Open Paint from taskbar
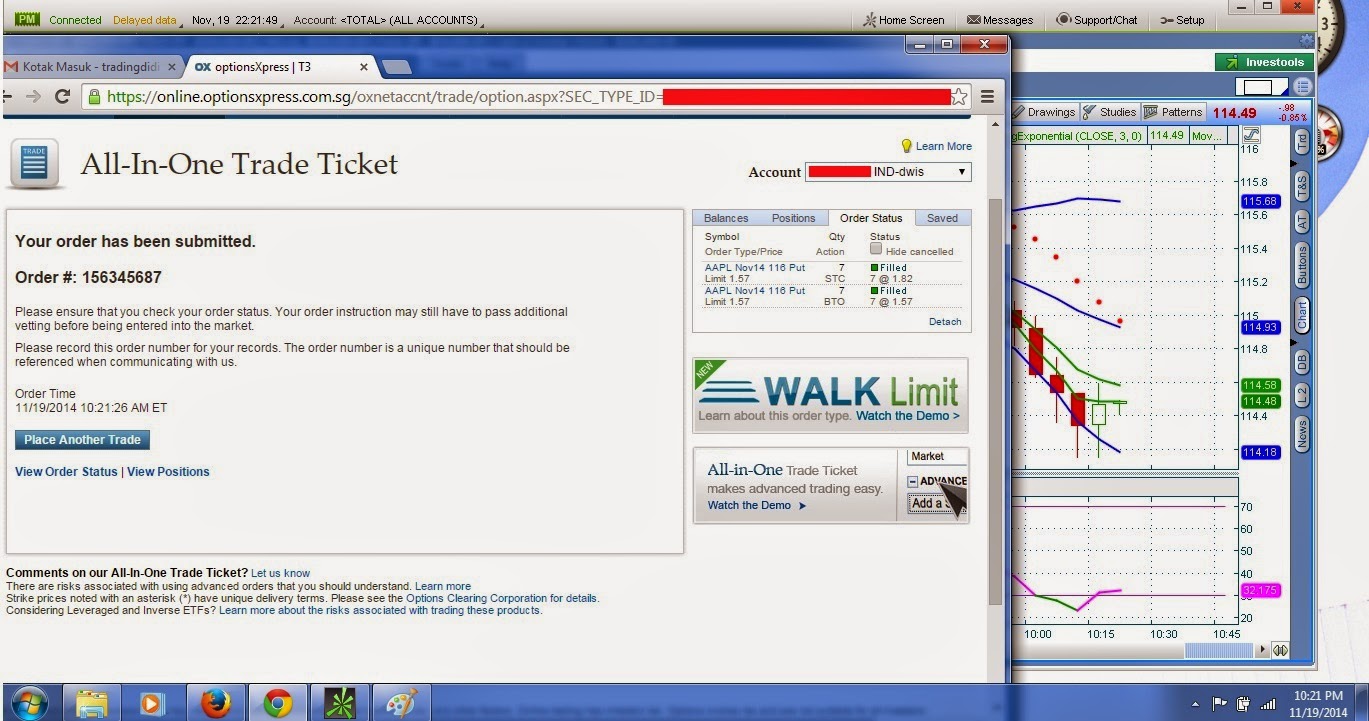 click(x=402, y=703)
